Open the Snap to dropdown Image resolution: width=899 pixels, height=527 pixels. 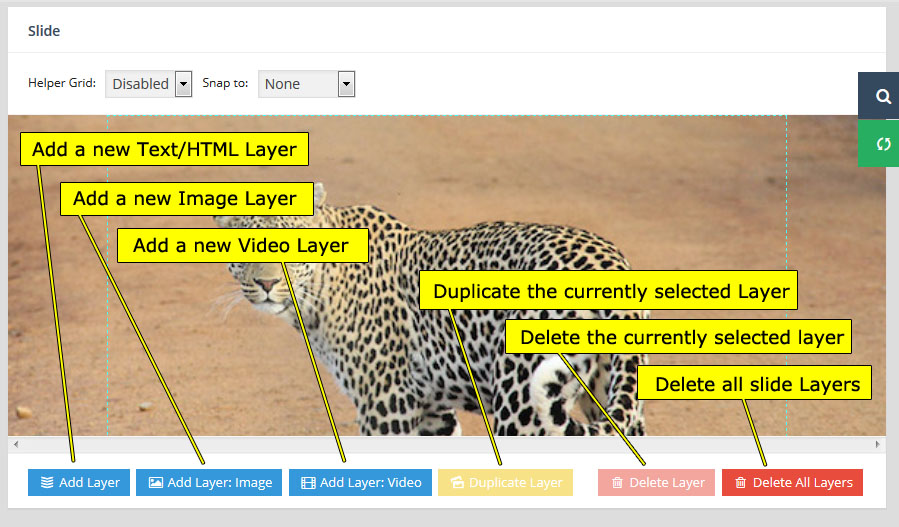point(306,84)
